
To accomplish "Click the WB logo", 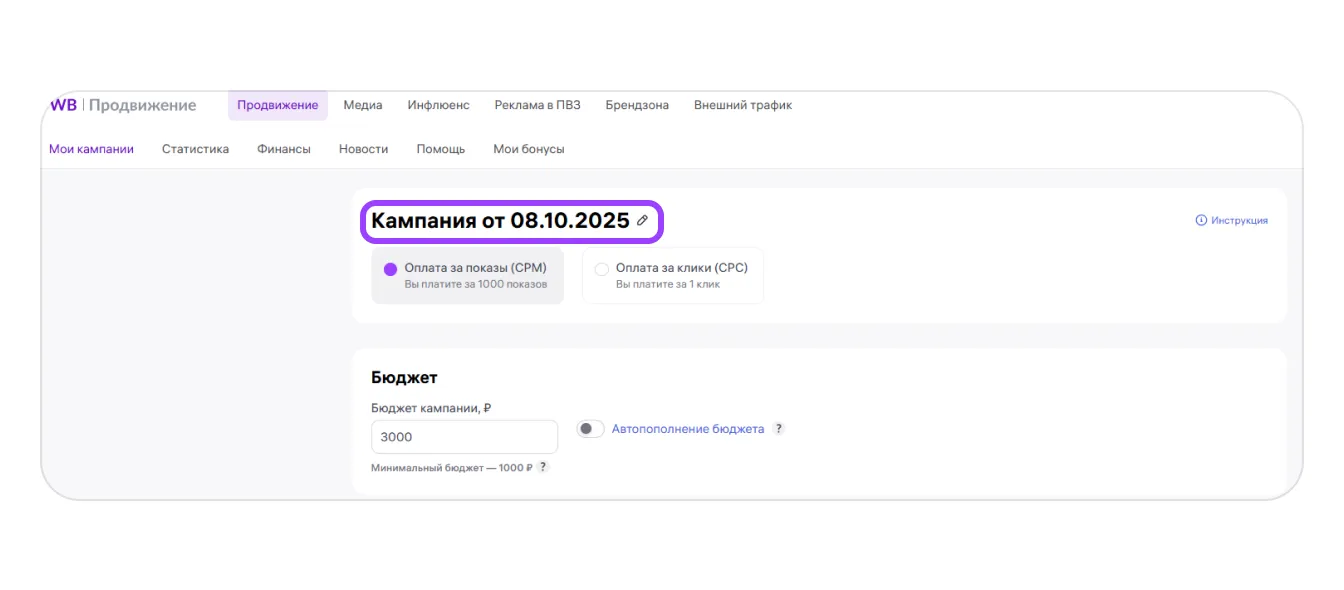I will pos(64,105).
